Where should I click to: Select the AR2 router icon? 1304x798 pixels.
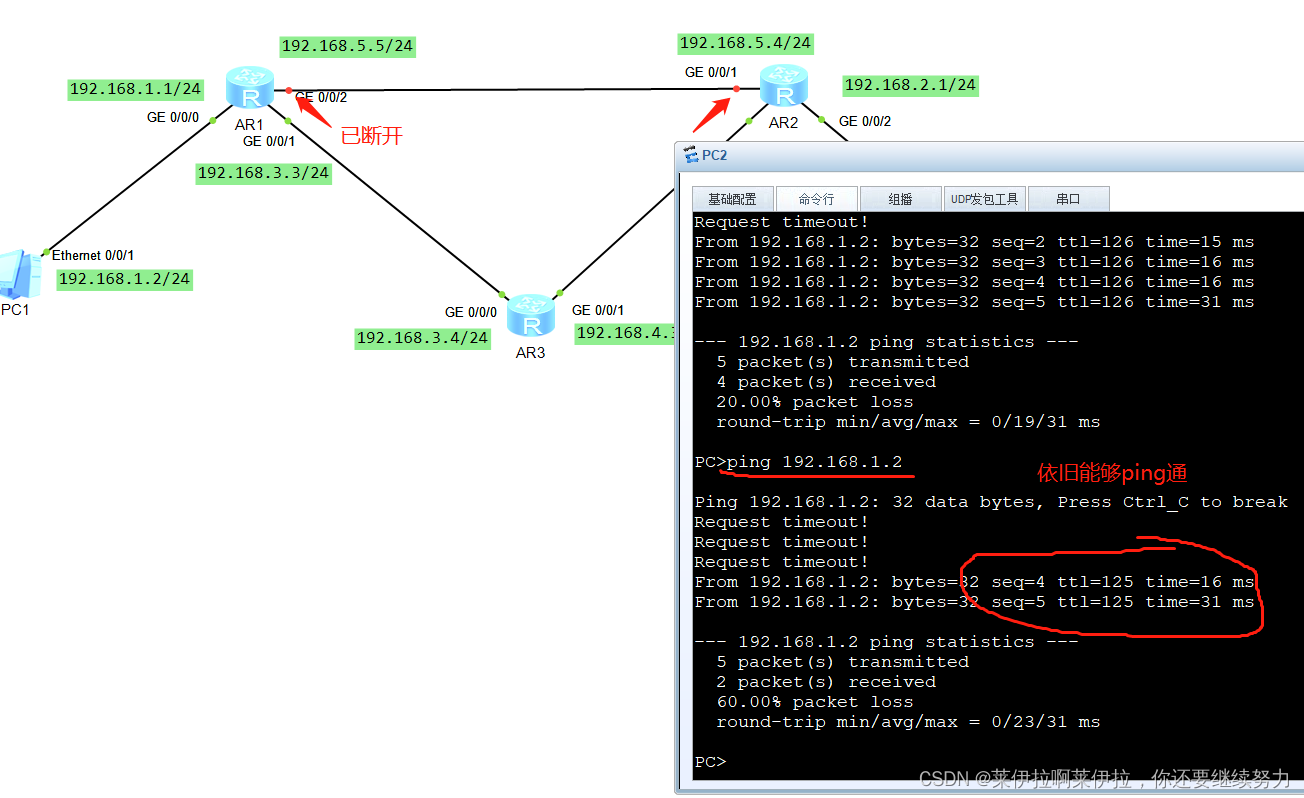click(783, 87)
